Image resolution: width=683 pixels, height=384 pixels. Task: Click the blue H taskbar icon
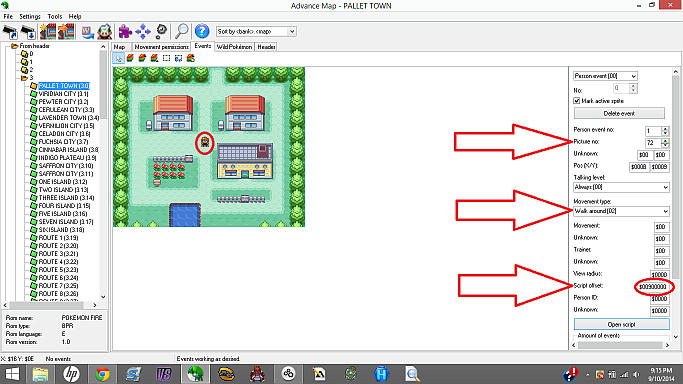pyautogui.click(x=381, y=374)
